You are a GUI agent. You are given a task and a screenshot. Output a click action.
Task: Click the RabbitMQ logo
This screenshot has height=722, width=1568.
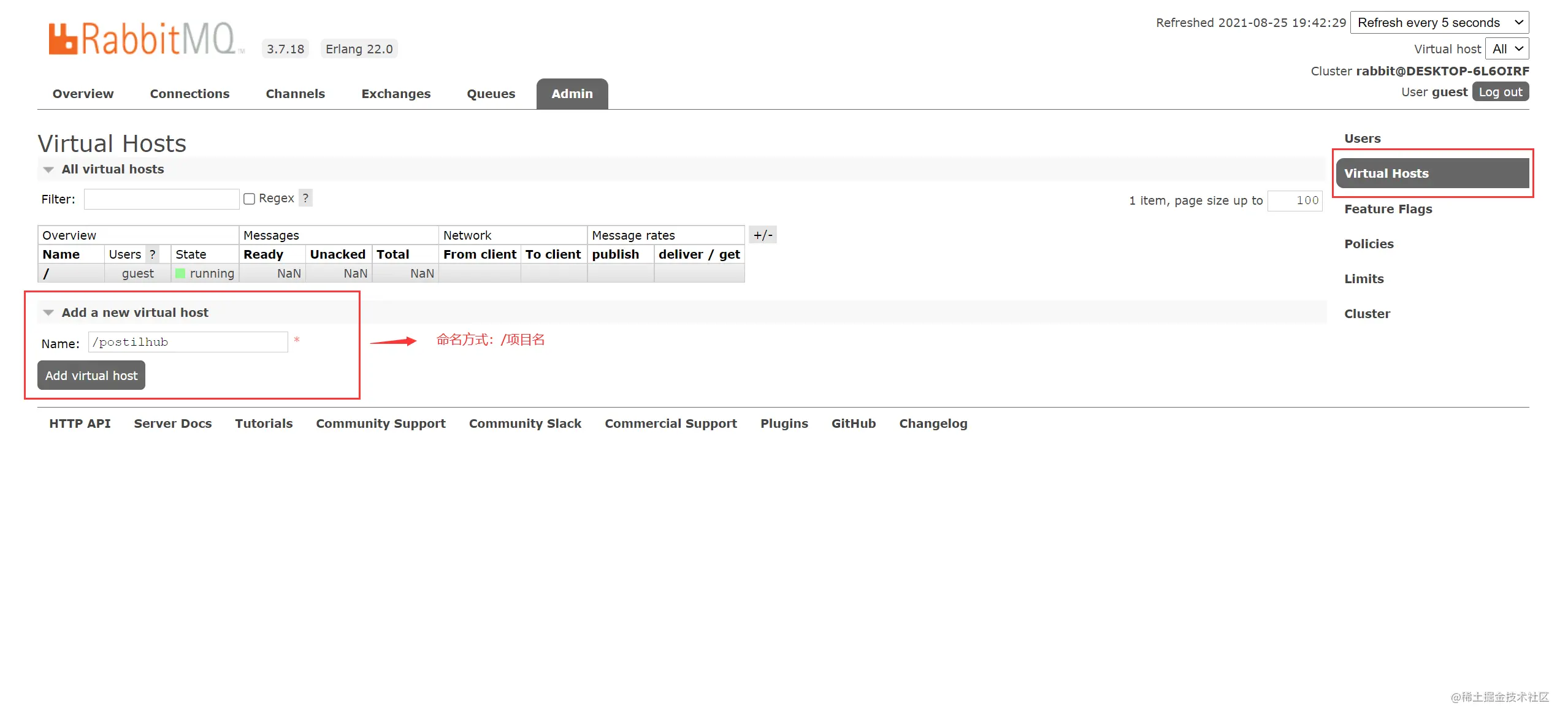coord(147,39)
